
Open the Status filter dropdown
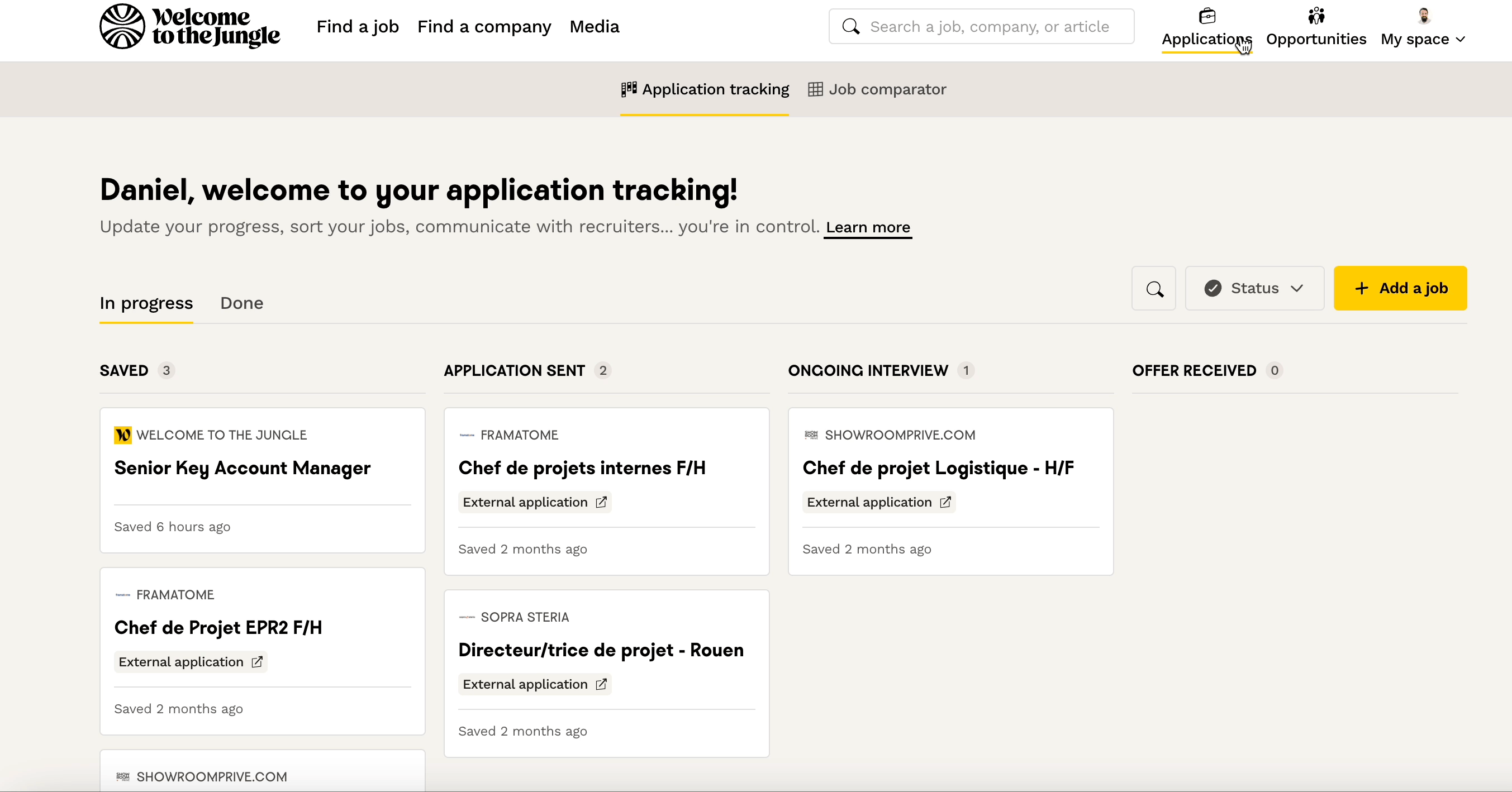coord(1254,289)
